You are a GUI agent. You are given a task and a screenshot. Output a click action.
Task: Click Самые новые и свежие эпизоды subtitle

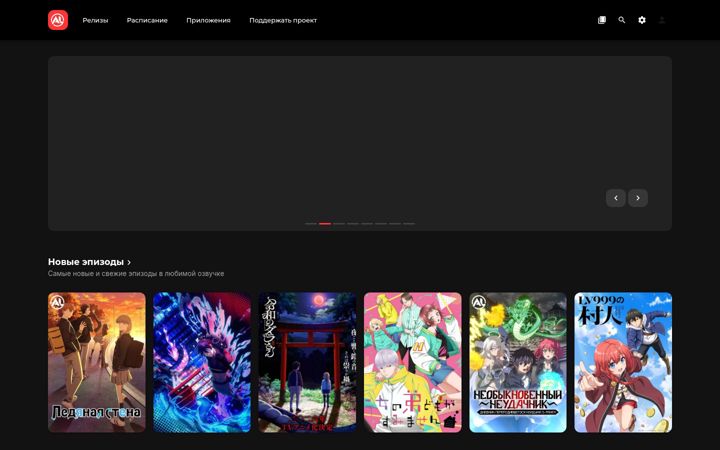click(x=136, y=274)
